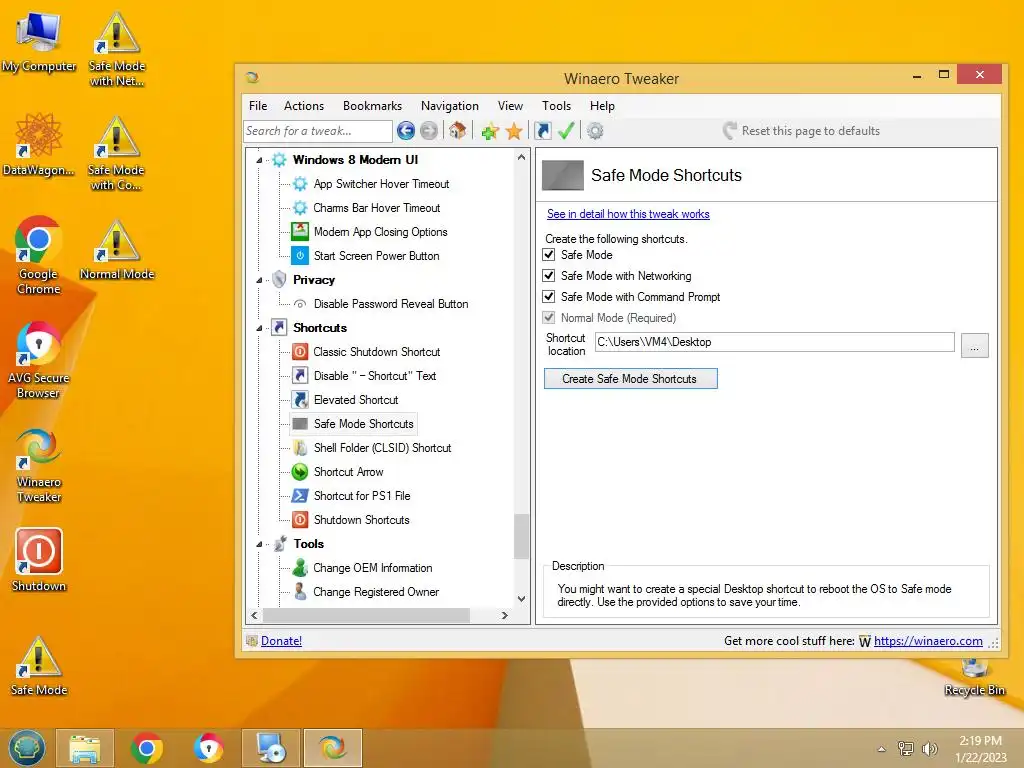The height and width of the screenshot is (768, 1024).
Task: Open the Winaero Tweaker desktop shortcut
Action: click(x=39, y=466)
